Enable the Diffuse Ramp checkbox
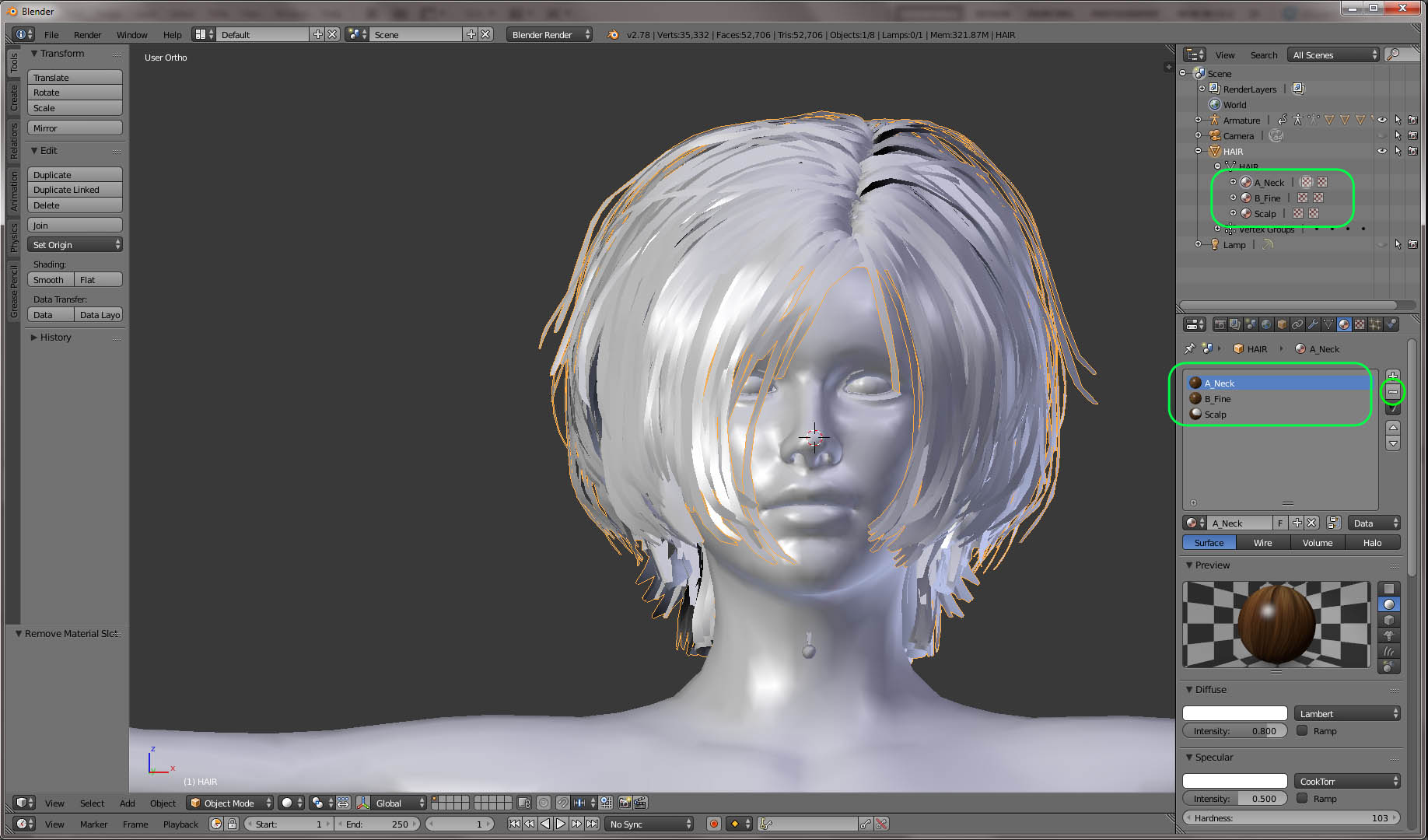This screenshot has width=1428, height=840. tap(1302, 730)
